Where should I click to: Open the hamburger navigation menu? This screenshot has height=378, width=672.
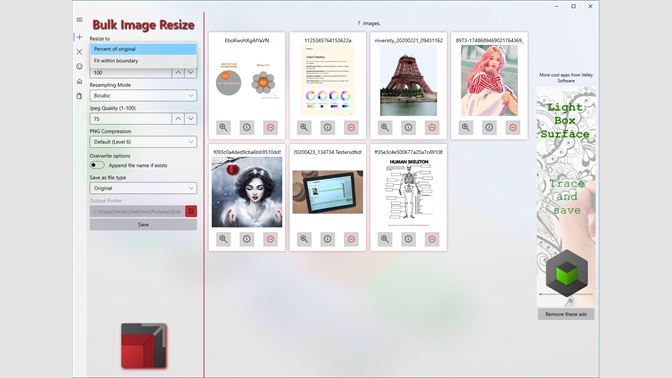(x=79, y=20)
